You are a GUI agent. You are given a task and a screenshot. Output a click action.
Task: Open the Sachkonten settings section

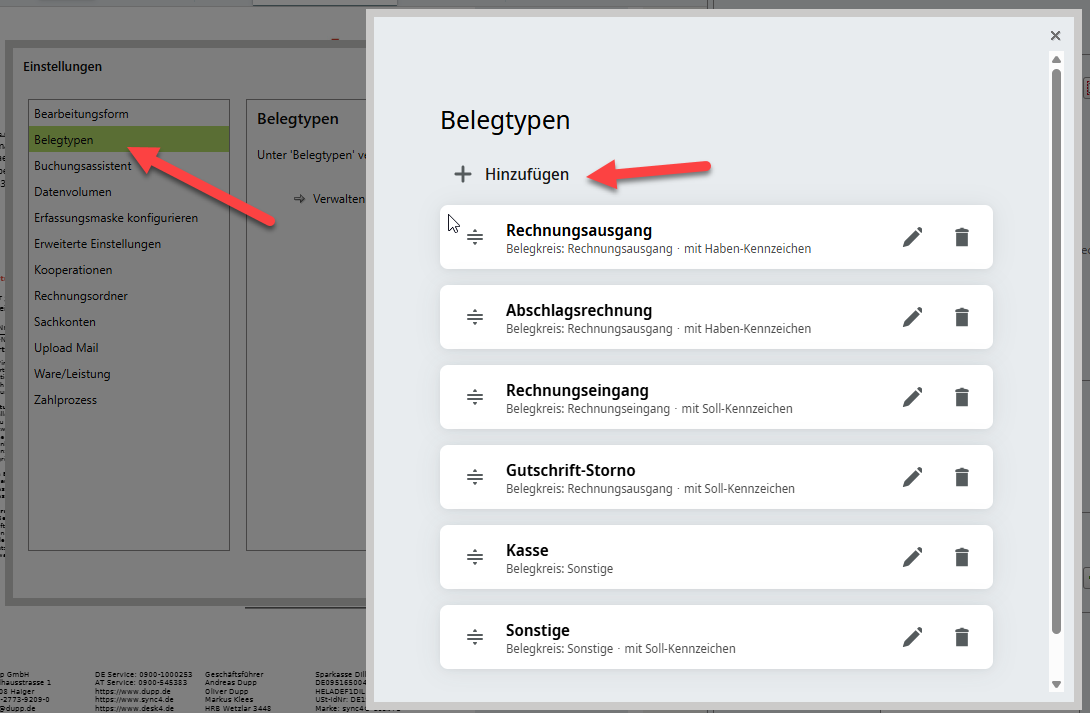(x=65, y=322)
